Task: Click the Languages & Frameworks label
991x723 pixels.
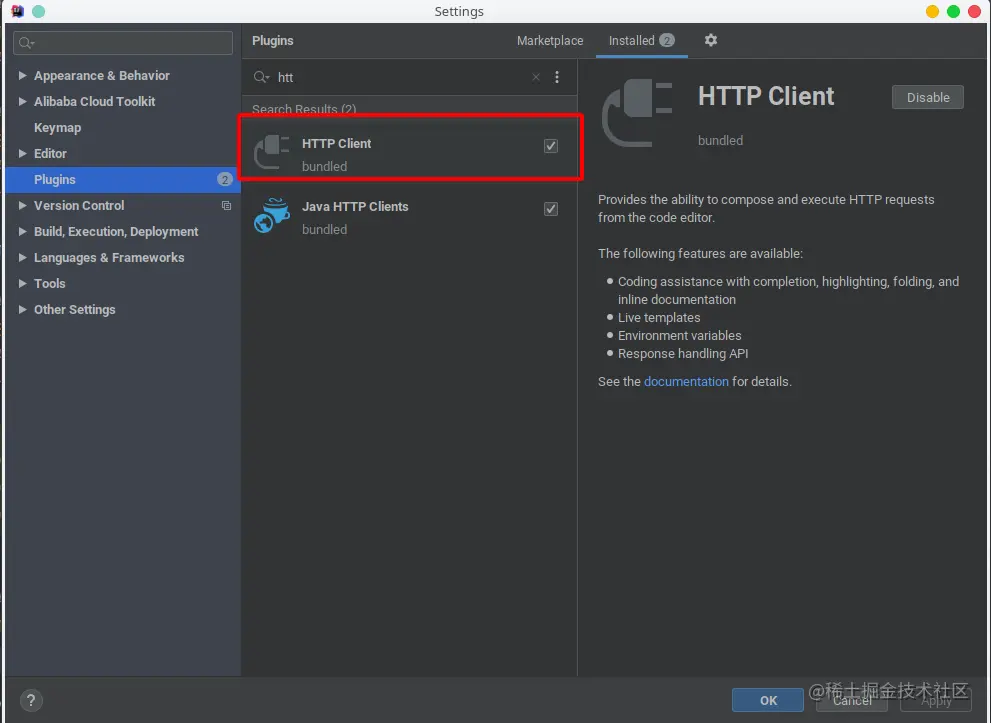Action: pos(109,257)
